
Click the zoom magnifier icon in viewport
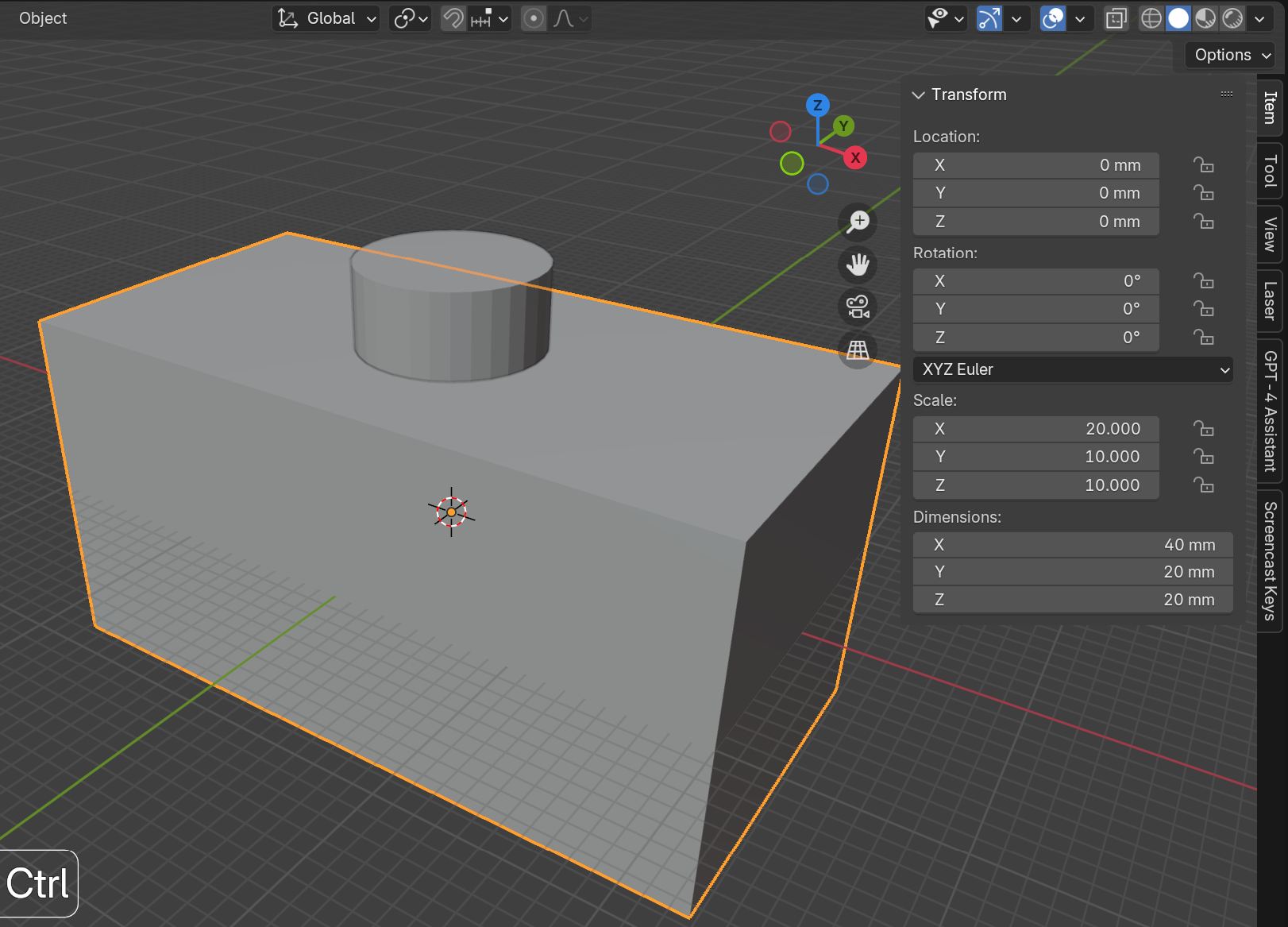pos(858,222)
